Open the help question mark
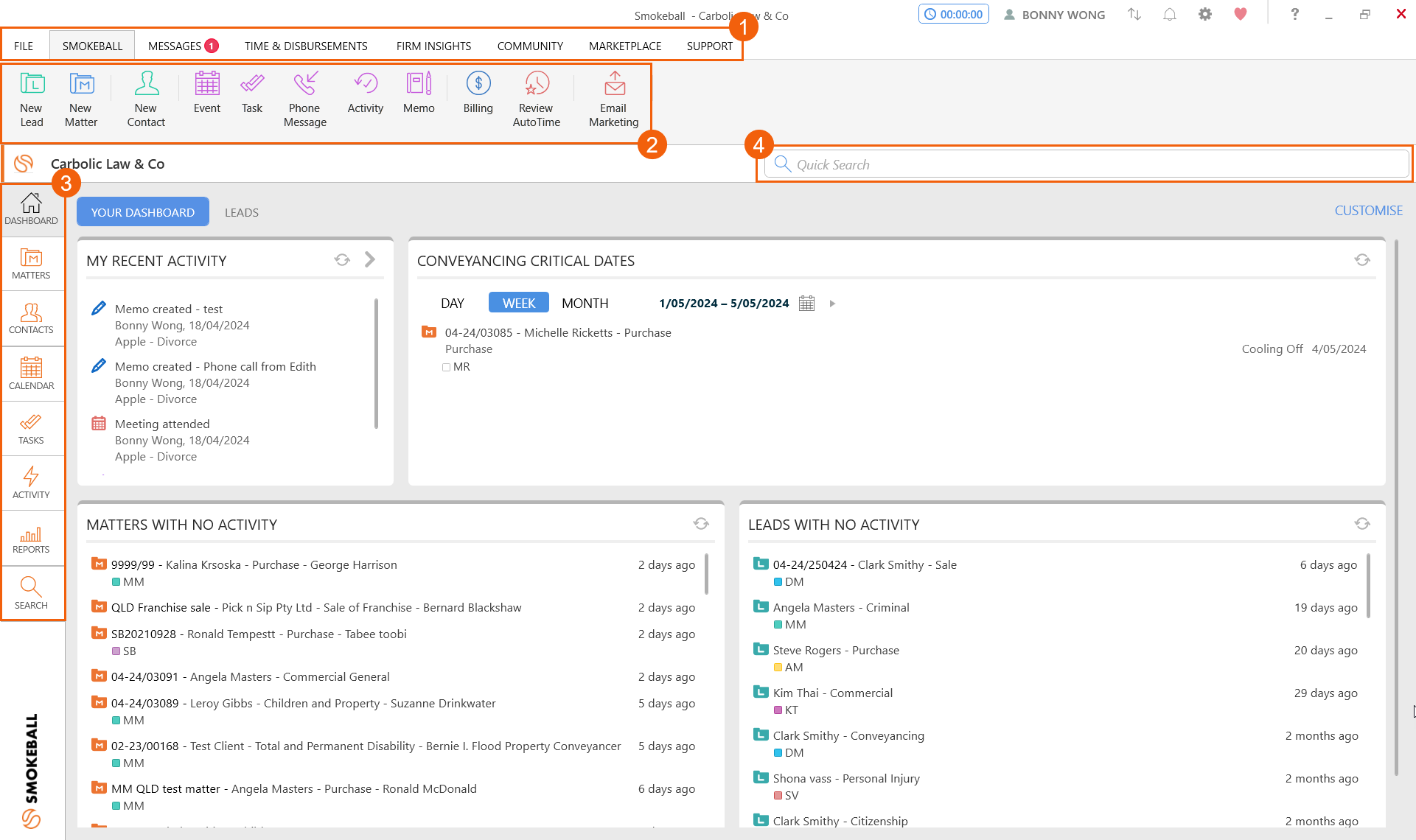This screenshot has height=840, width=1416. [1295, 14]
